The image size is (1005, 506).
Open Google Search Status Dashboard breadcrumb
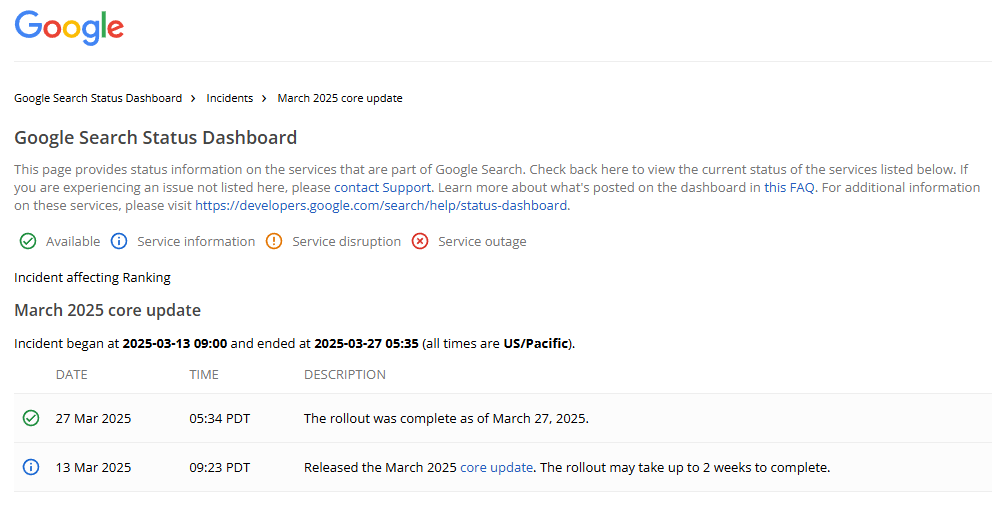coord(98,98)
